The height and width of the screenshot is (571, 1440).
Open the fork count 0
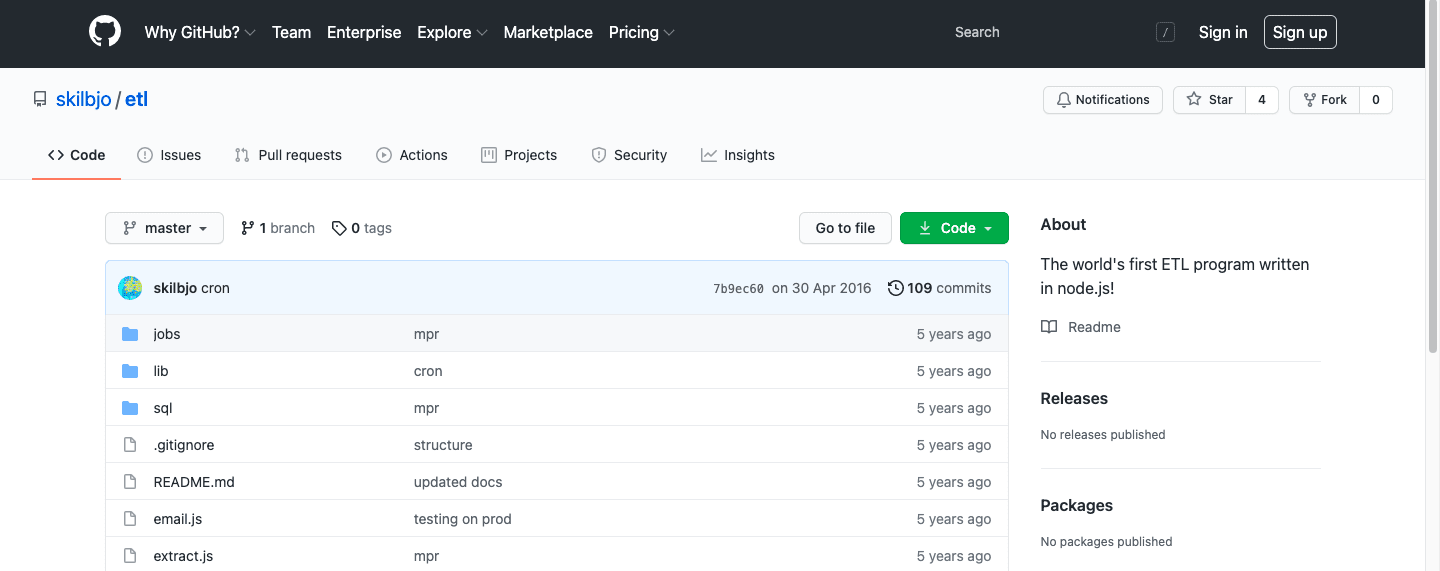tap(1376, 100)
